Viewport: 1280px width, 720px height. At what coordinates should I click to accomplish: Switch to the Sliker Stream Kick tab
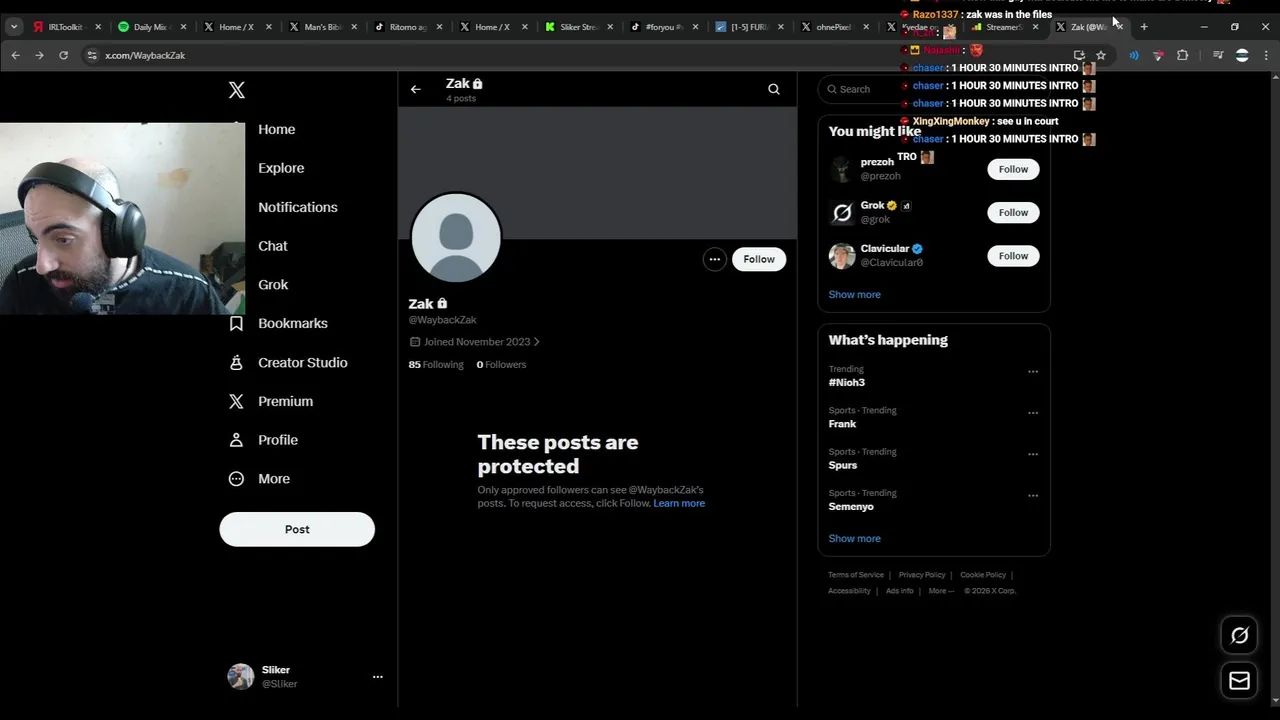579,27
